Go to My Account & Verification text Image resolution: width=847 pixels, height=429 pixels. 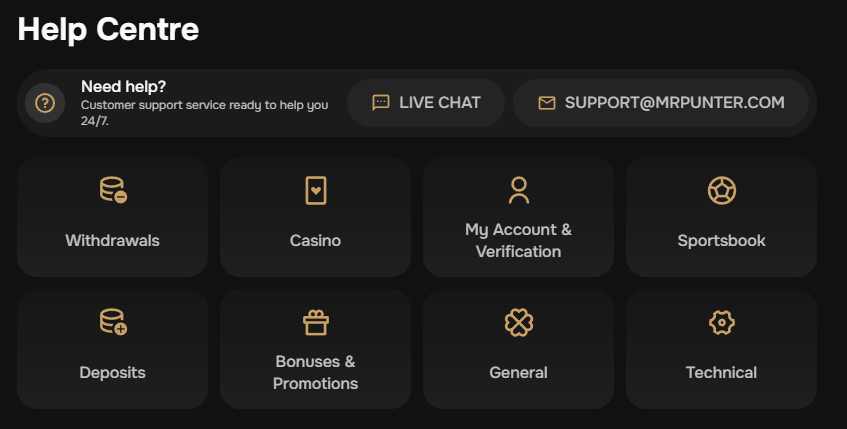pos(519,240)
